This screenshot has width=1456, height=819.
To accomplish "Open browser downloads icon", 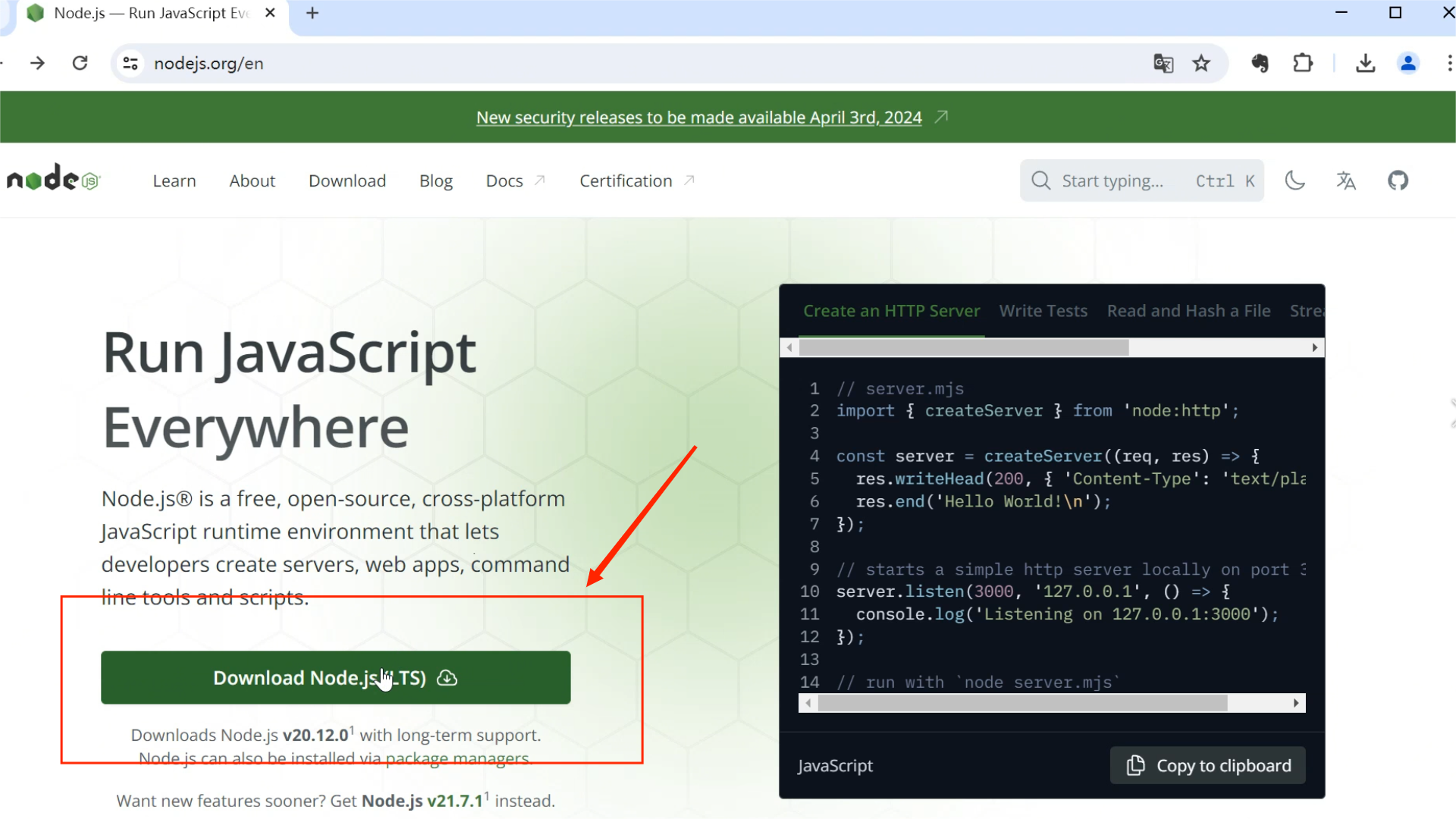I will tap(1366, 63).
